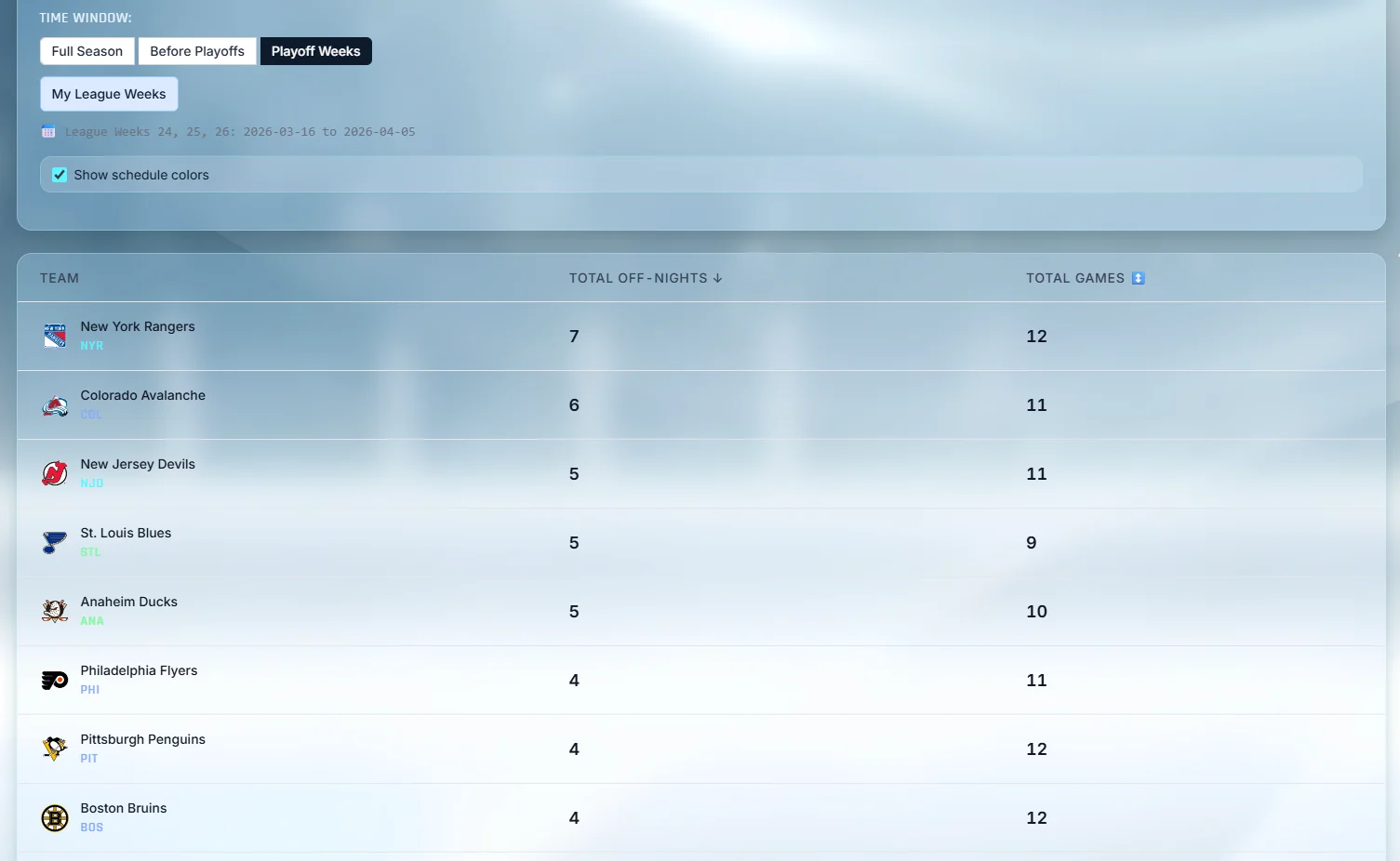Click the total games value 9 for Blues
1400x861 pixels.
(1032, 542)
